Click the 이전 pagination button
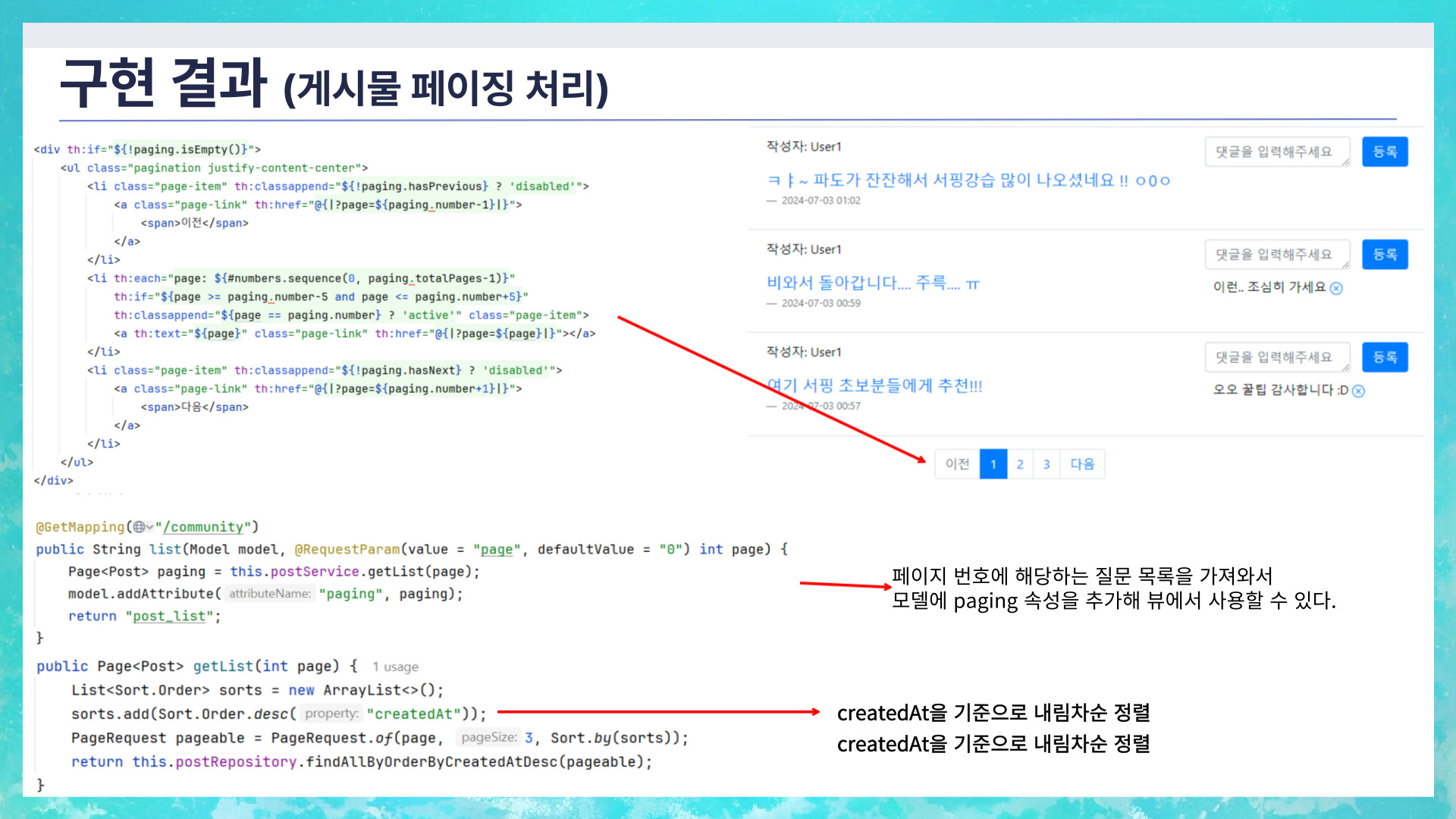 (957, 464)
